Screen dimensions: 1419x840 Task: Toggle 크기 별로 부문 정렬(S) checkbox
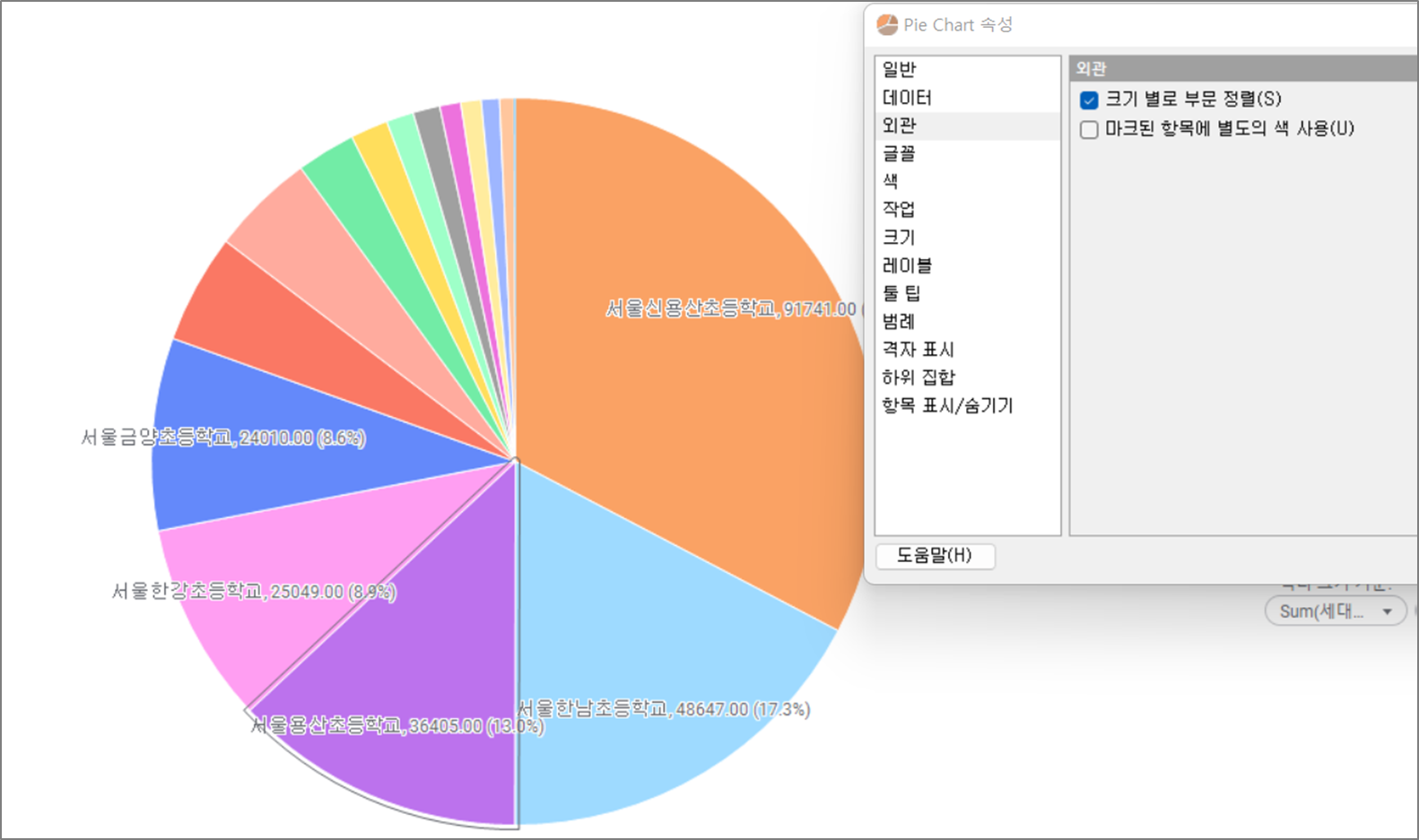point(1089,100)
